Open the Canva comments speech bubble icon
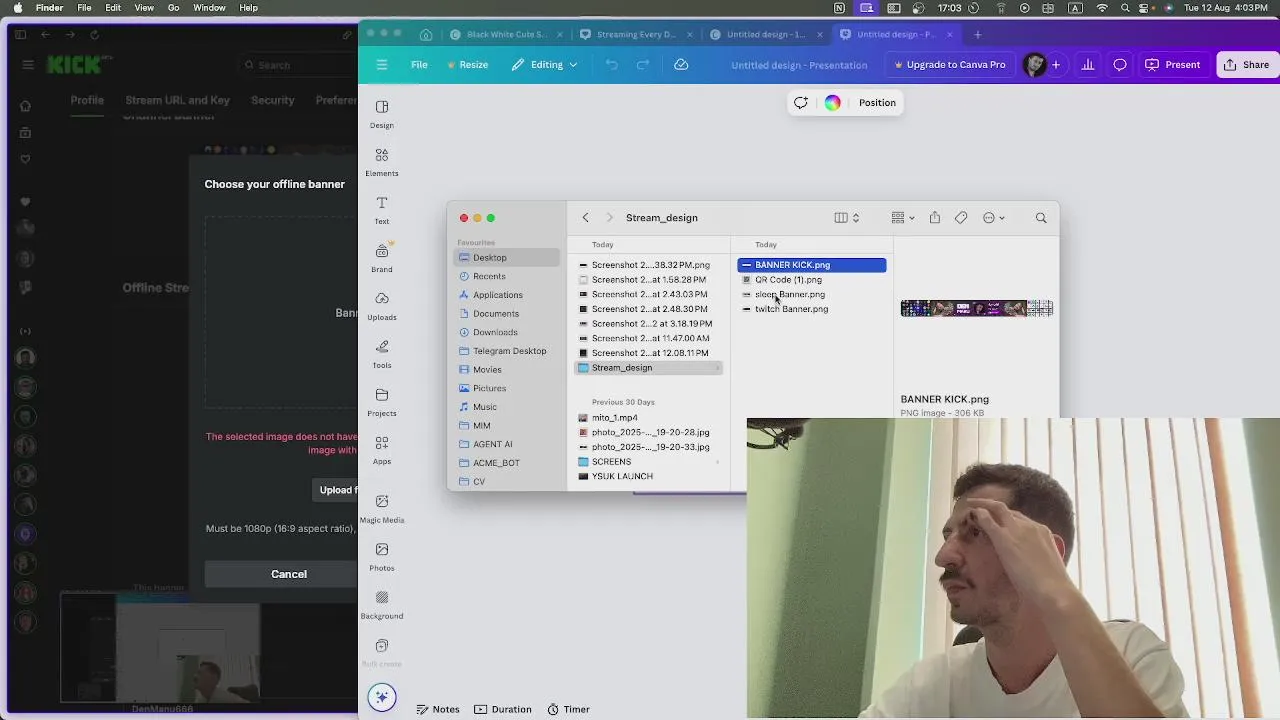 click(1120, 65)
